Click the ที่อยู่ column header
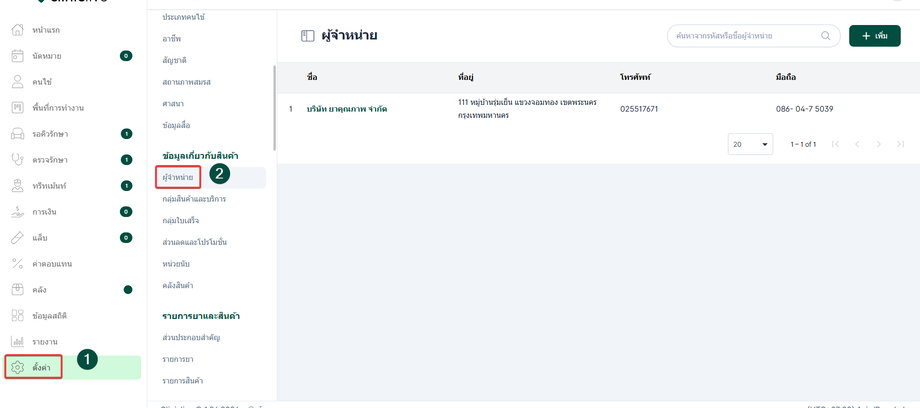The height and width of the screenshot is (408, 920). point(465,77)
